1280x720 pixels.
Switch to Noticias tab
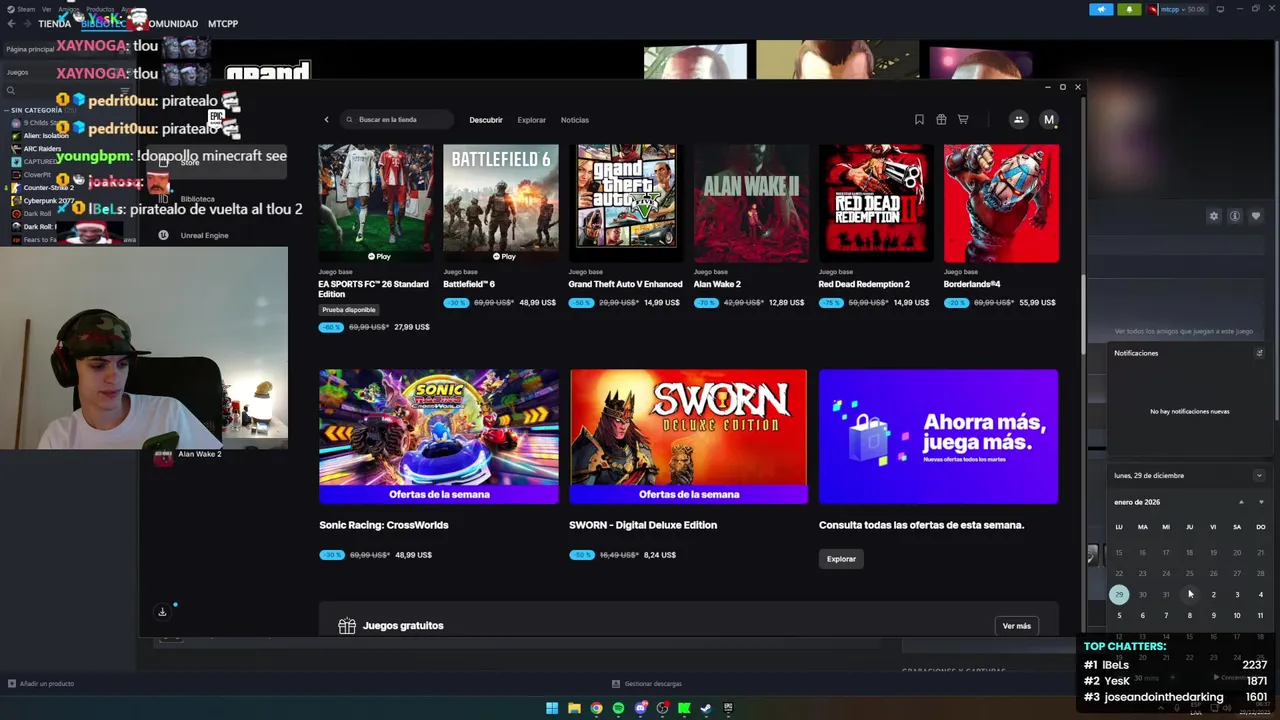575,120
